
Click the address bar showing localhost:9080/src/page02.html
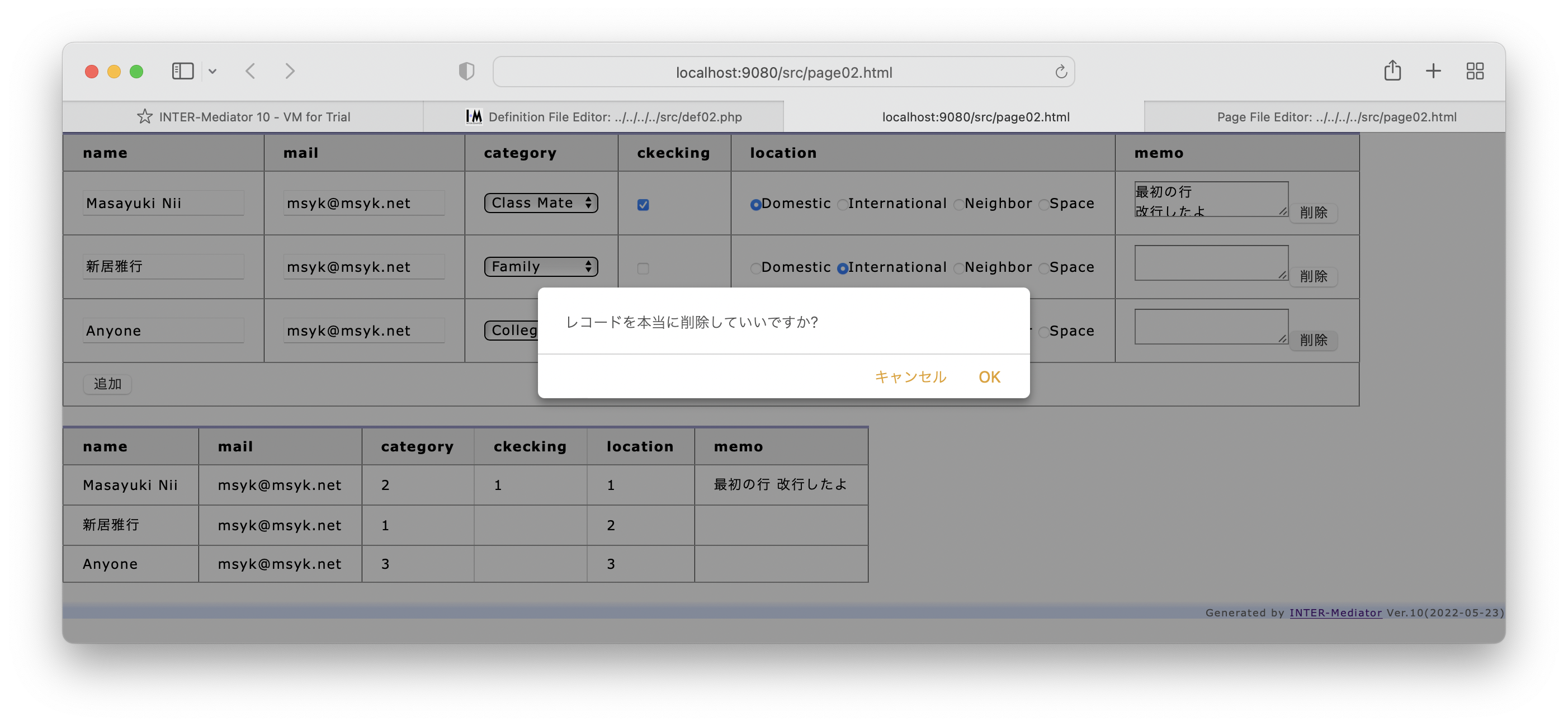pyautogui.click(x=783, y=72)
